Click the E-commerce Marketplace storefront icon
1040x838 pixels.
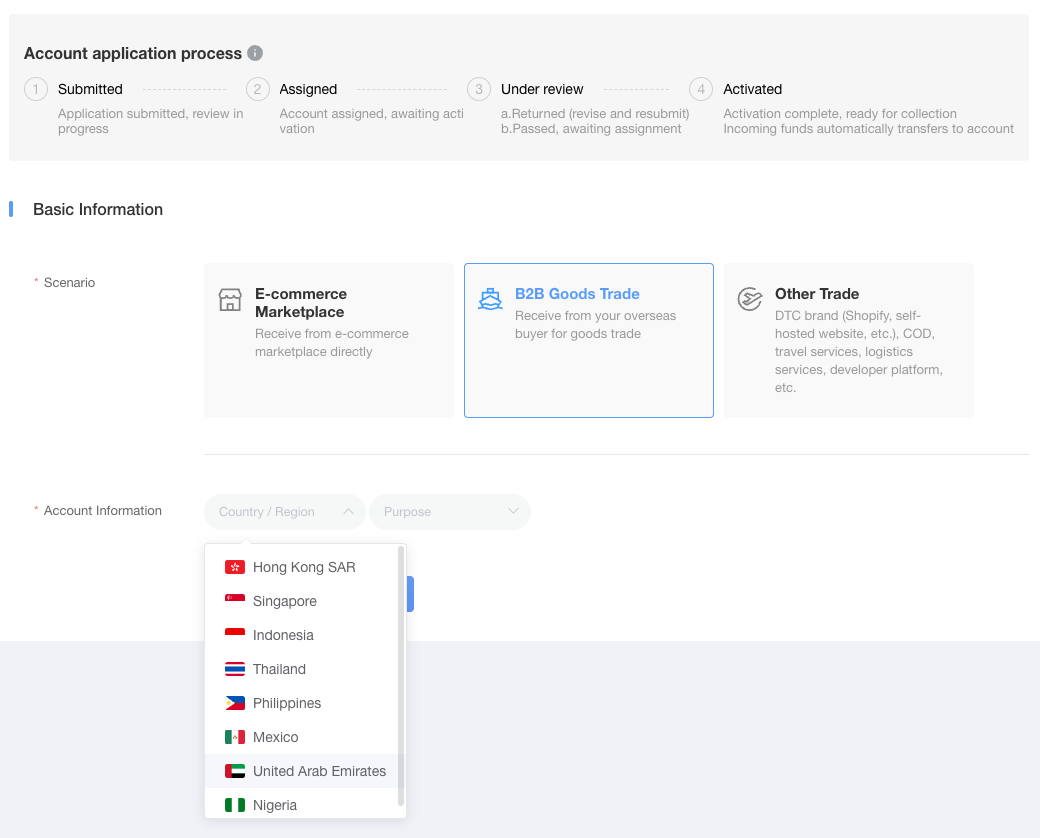click(x=230, y=300)
